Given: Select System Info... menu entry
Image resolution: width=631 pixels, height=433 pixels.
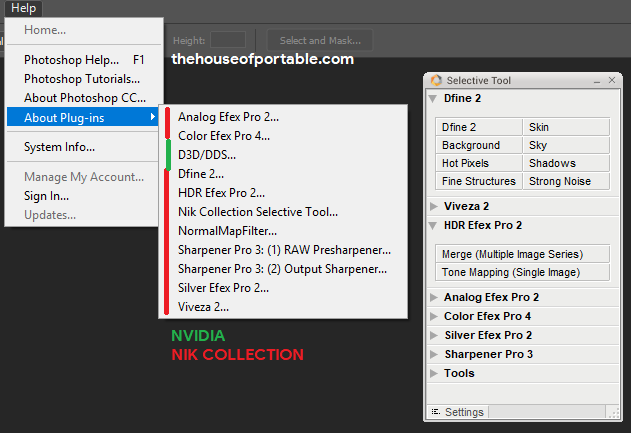Looking at the screenshot, I should 82,147.
